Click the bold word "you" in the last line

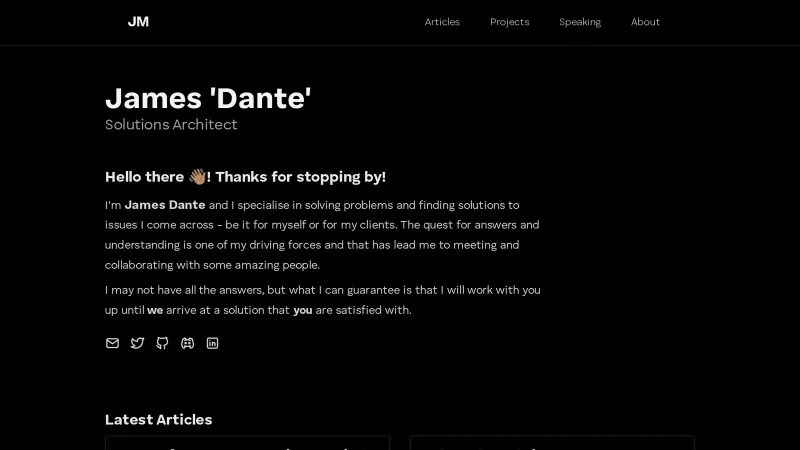[x=302, y=310]
